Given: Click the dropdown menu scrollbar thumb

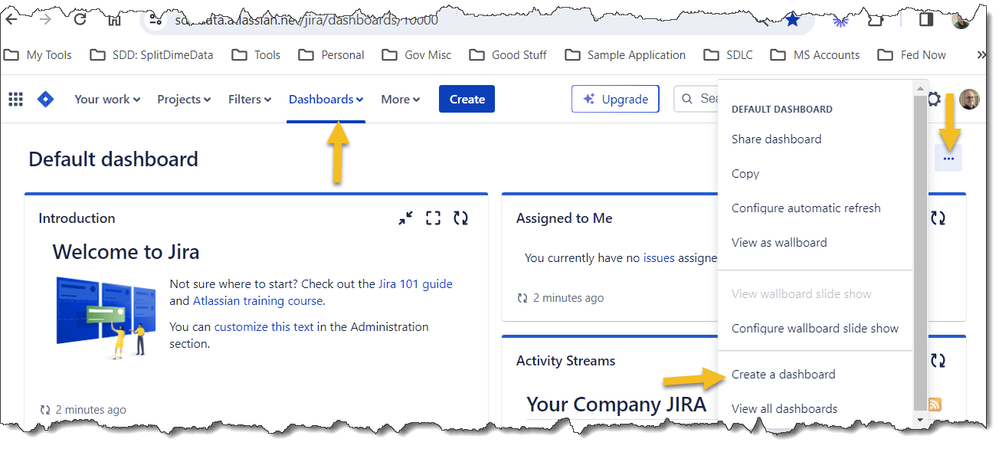Looking at the screenshot, I should coord(919,252).
